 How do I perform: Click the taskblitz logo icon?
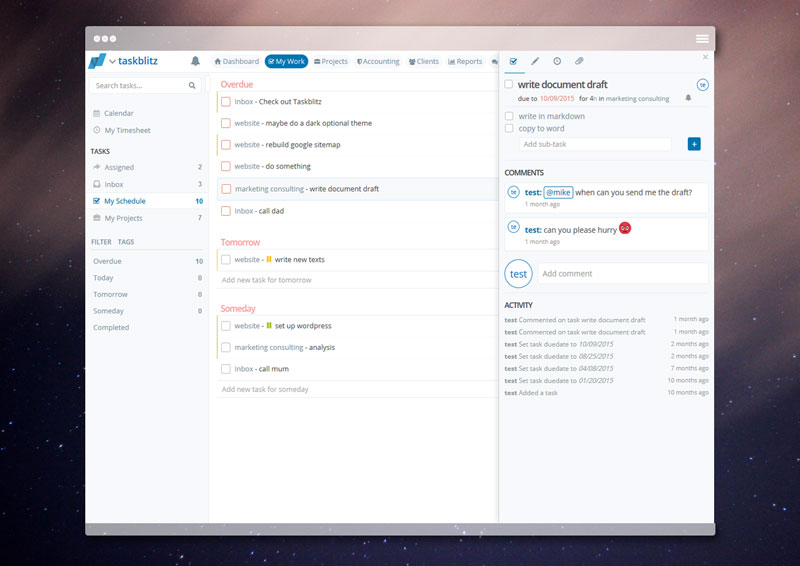(97, 61)
